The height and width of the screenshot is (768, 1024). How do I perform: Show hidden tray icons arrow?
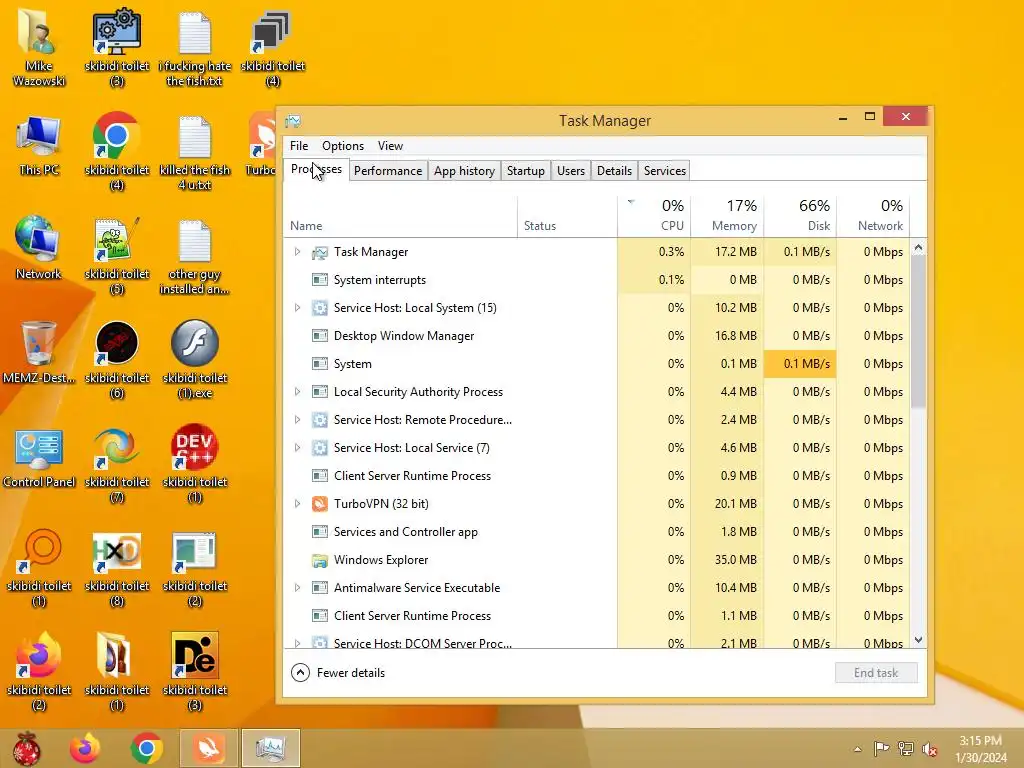857,749
